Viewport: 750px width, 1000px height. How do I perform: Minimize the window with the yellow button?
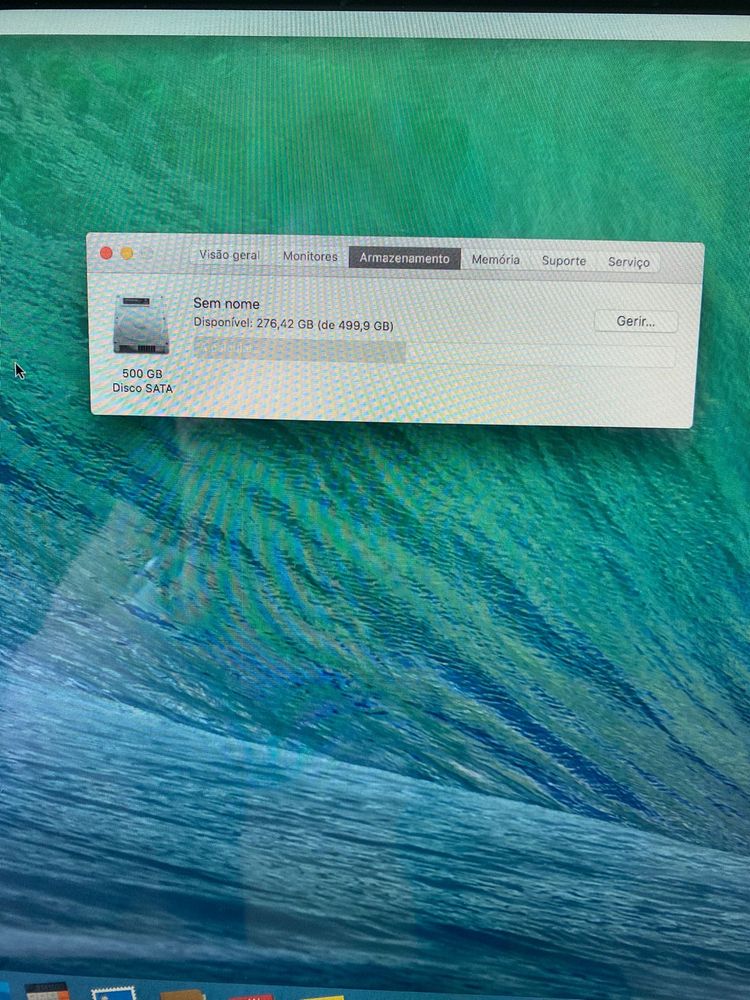[127, 254]
